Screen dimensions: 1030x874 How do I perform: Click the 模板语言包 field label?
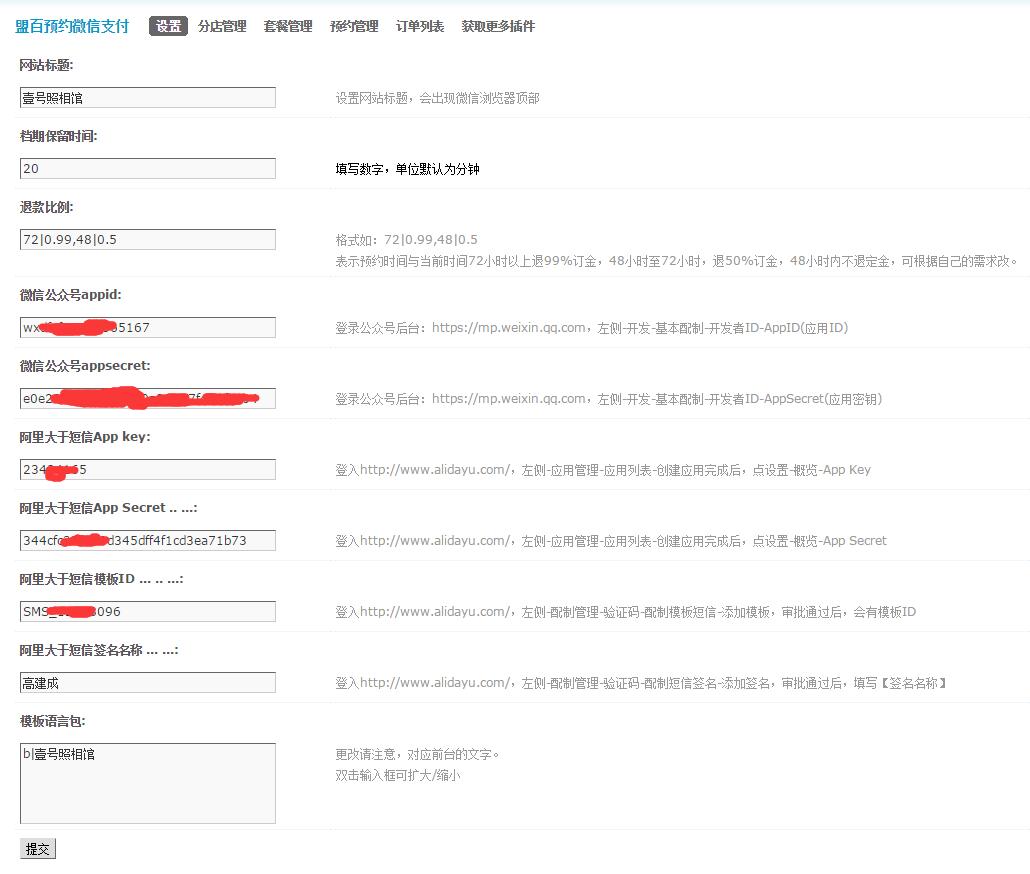53,721
